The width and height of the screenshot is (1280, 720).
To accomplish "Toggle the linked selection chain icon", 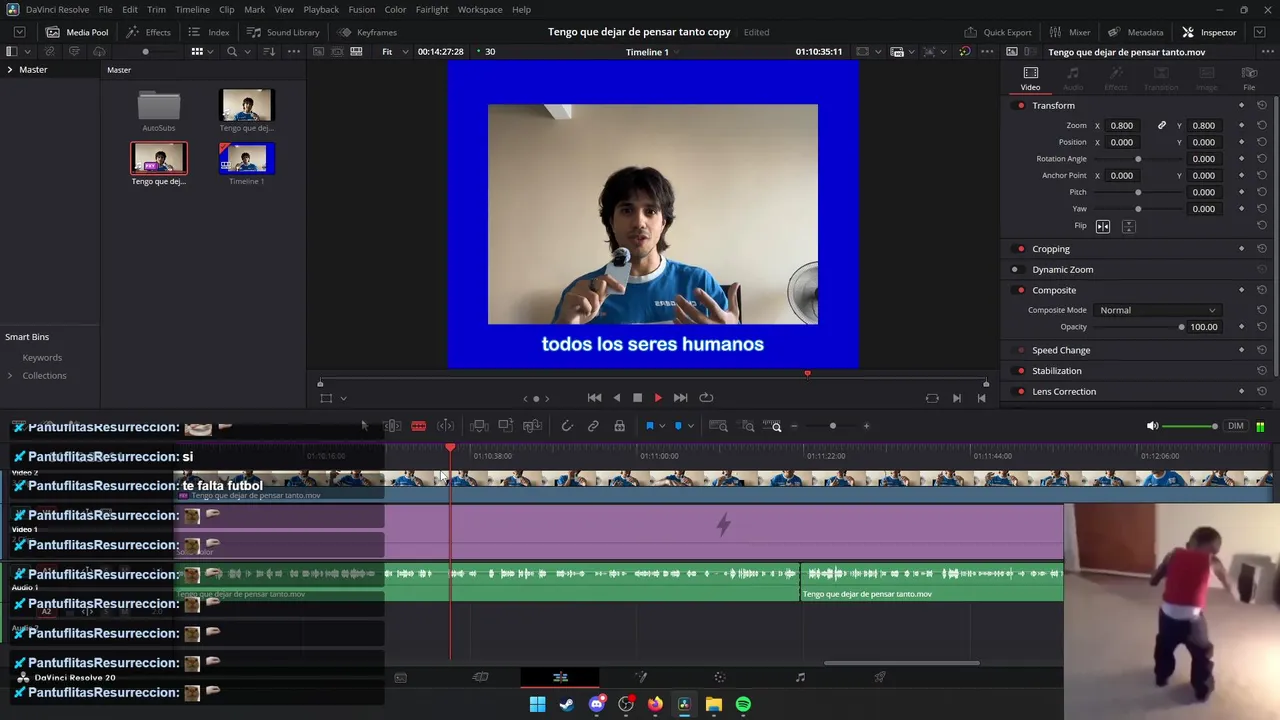I will (593, 426).
